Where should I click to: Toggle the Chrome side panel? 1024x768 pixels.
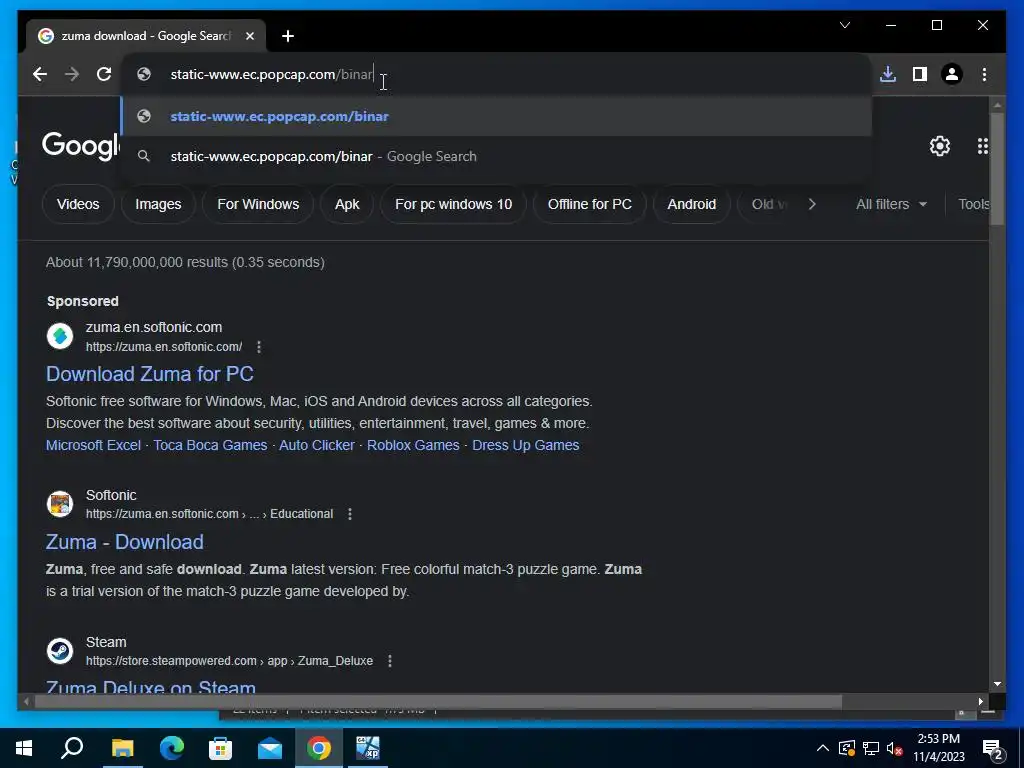pos(920,74)
